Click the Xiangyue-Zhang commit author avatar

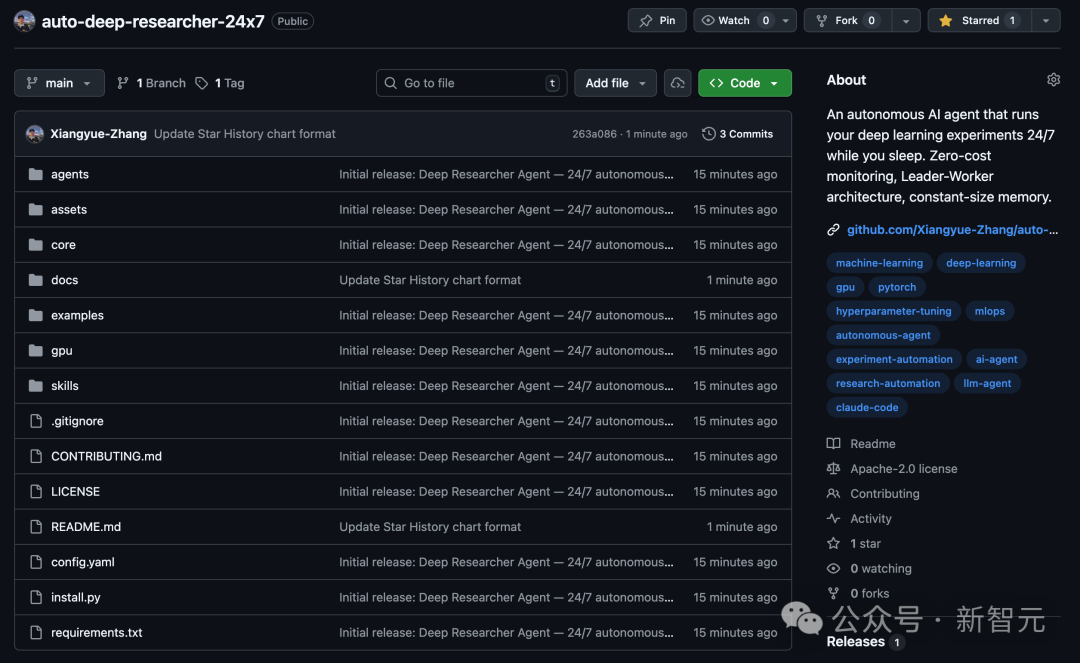35,134
